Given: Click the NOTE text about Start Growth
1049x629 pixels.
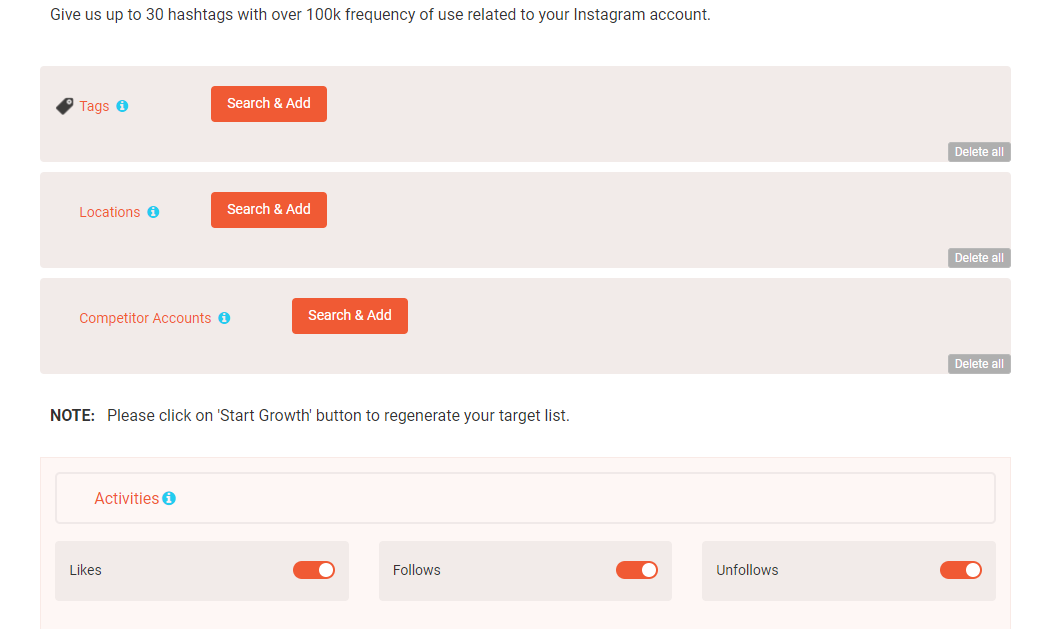Looking at the screenshot, I should (310, 416).
